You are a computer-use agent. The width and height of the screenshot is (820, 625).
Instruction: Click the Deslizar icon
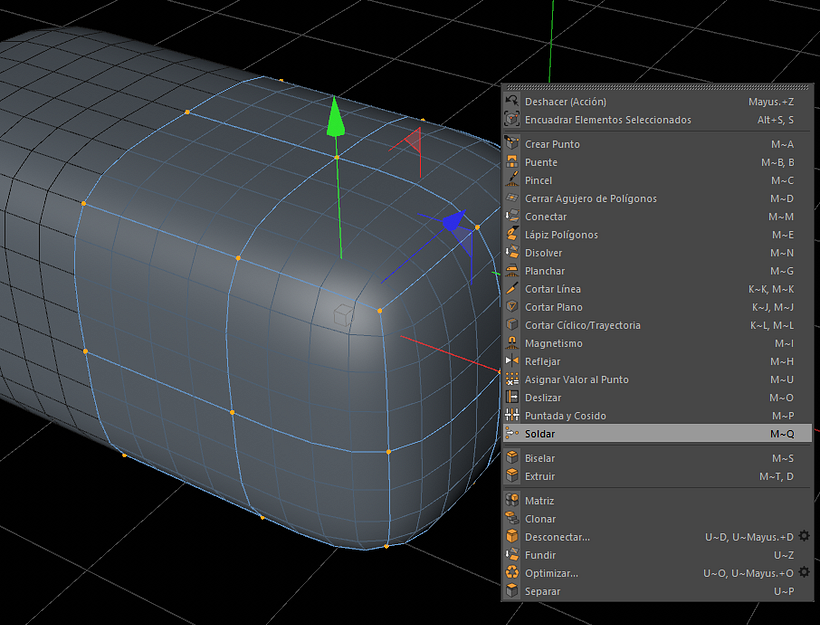(x=512, y=397)
